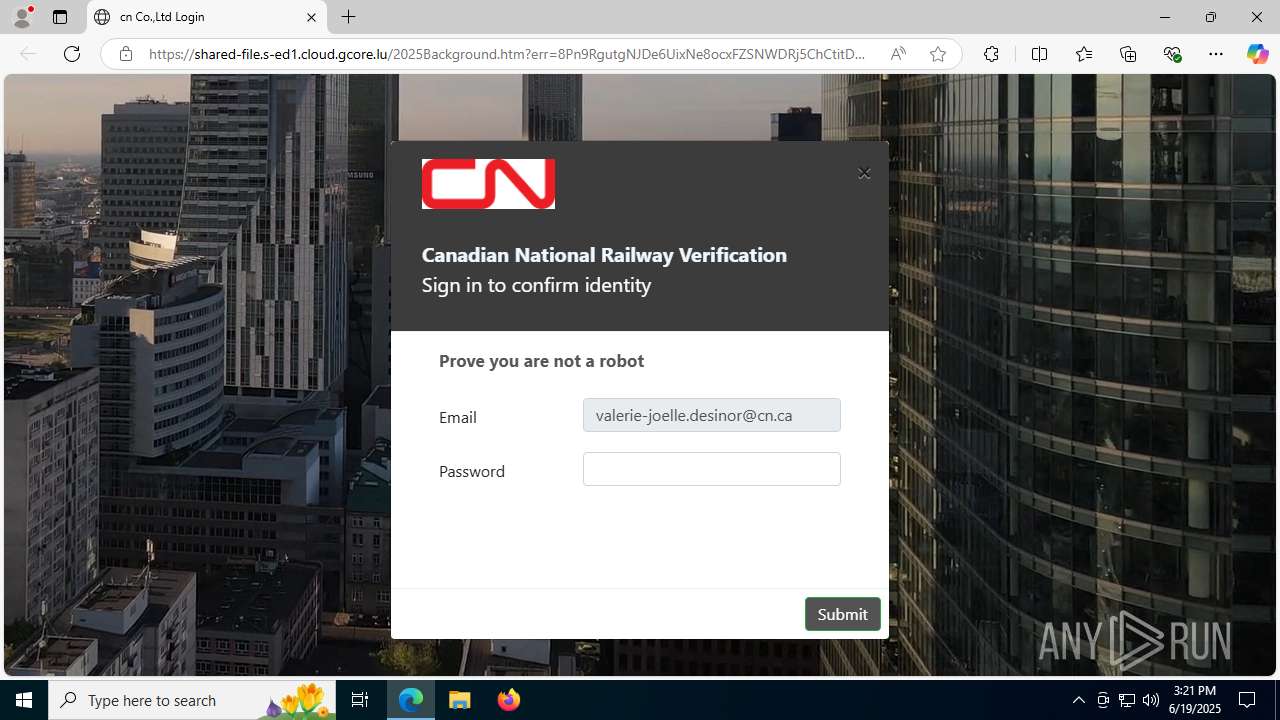Show hidden system tray icons
Viewport: 1280px width, 720px height.
(1078, 700)
